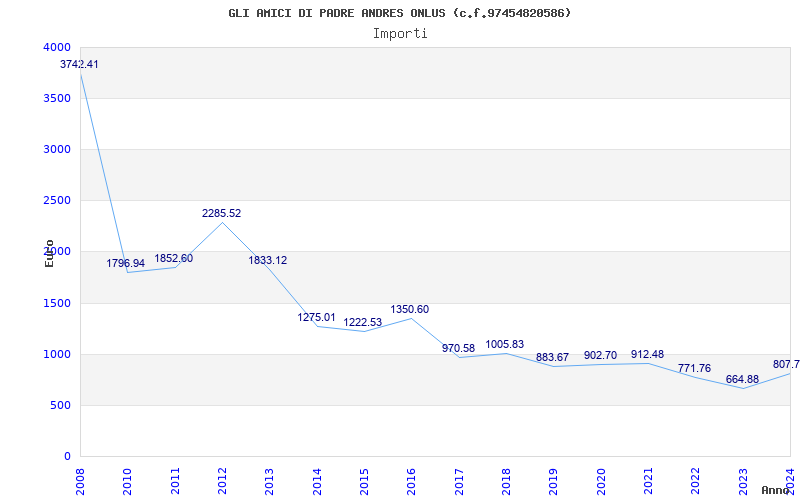Image resolution: width=800 pixels, height=500 pixels.
Task: Select the 1222.53 data label
Action: click(x=363, y=322)
